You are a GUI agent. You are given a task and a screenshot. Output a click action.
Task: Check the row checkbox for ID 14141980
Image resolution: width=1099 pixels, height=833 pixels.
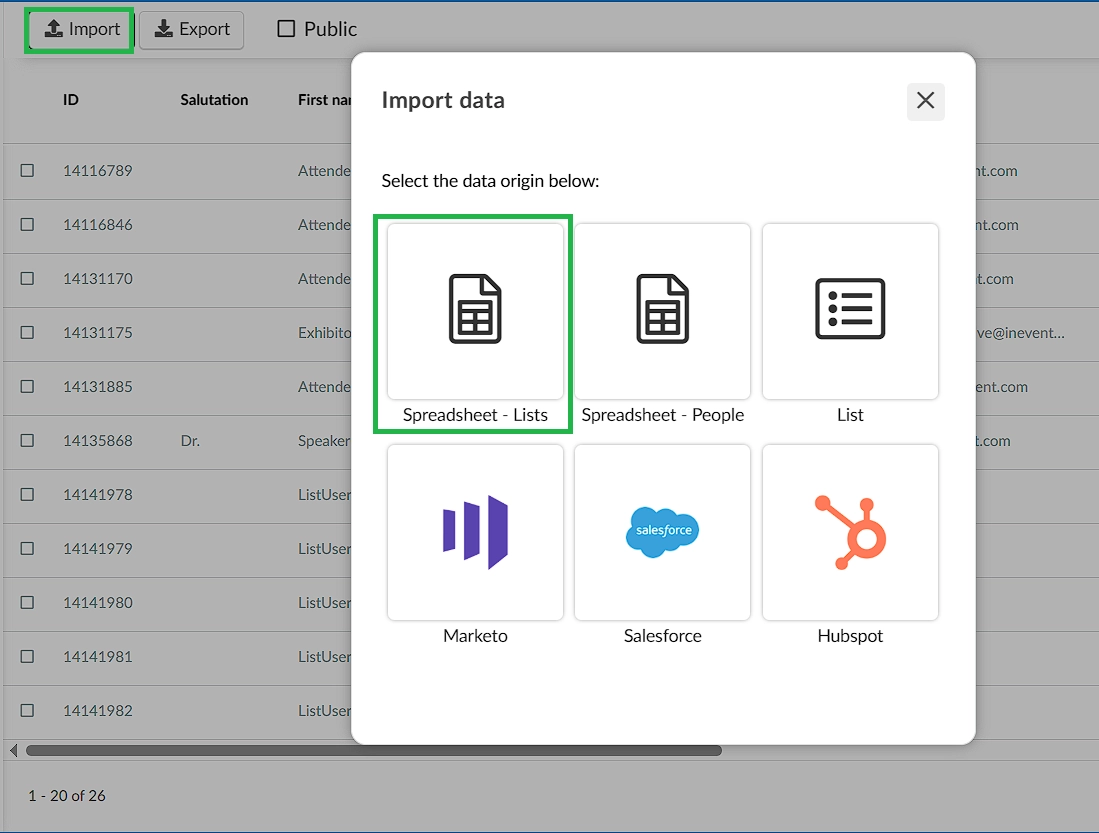coord(27,602)
